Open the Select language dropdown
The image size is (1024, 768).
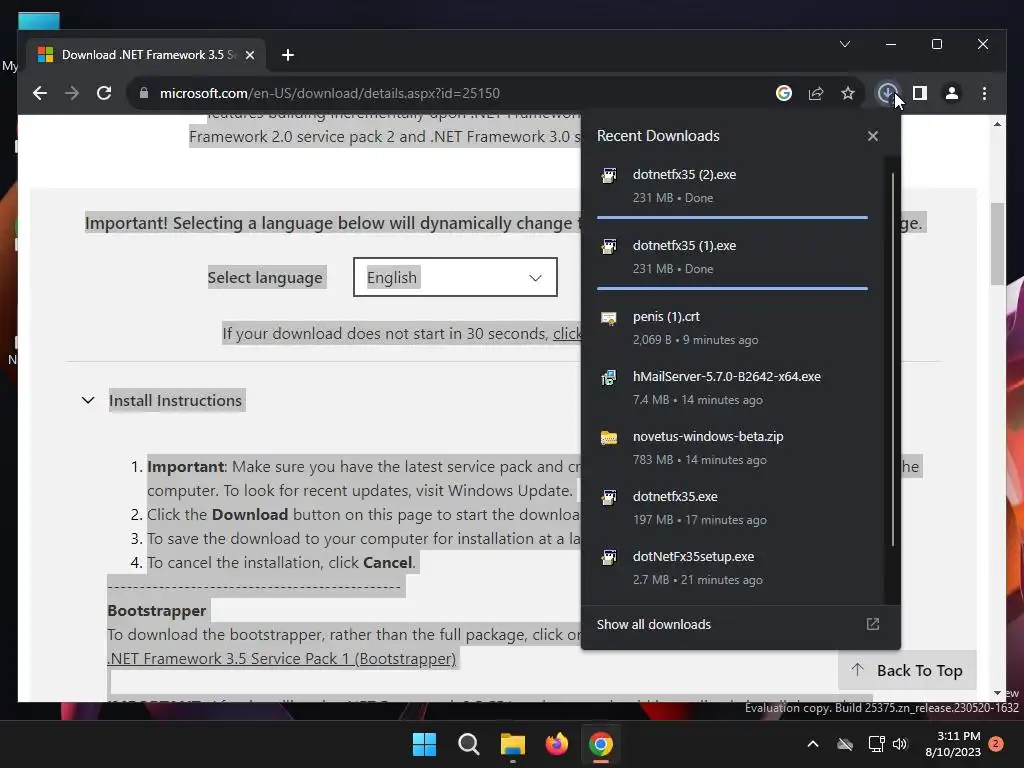(455, 278)
